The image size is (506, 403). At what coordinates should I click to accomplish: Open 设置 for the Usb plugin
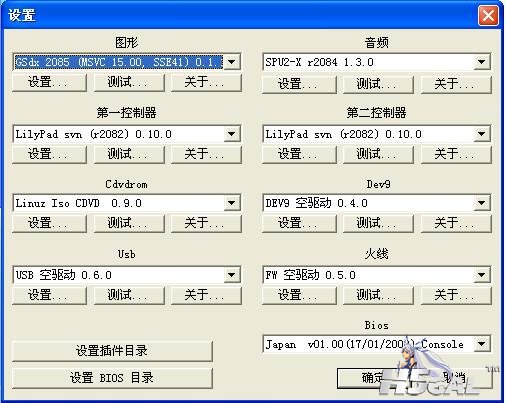pyautogui.click(x=49, y=295)
